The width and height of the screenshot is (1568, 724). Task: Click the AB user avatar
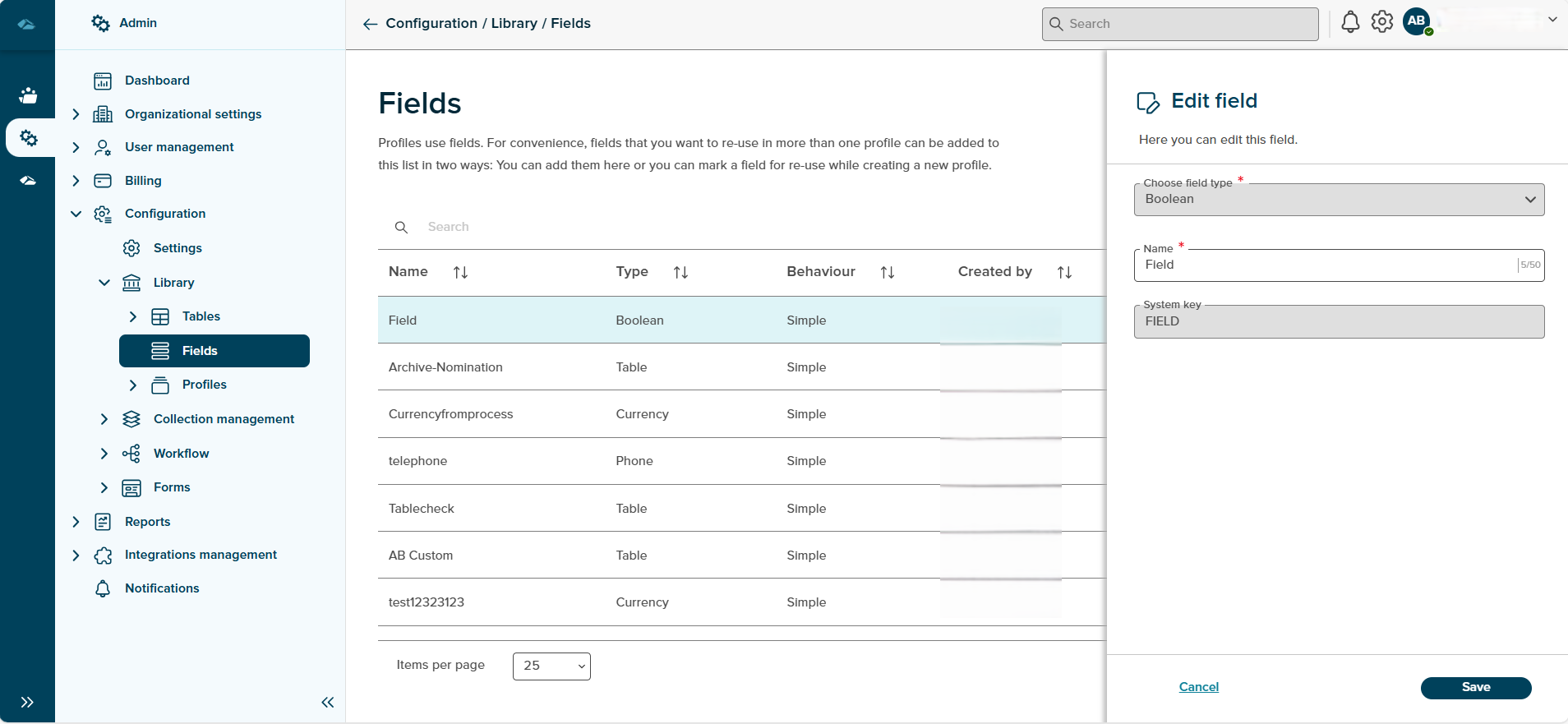point(1417,21)
